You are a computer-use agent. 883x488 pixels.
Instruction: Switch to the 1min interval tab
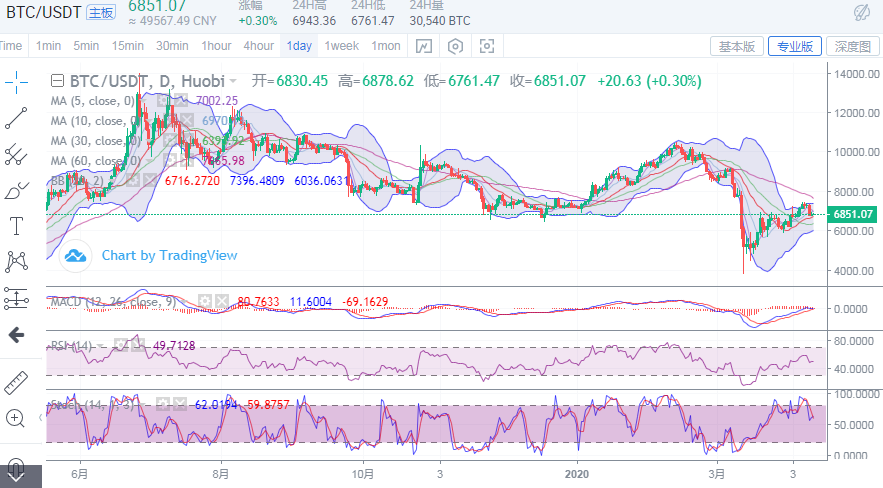coord(48,46)
